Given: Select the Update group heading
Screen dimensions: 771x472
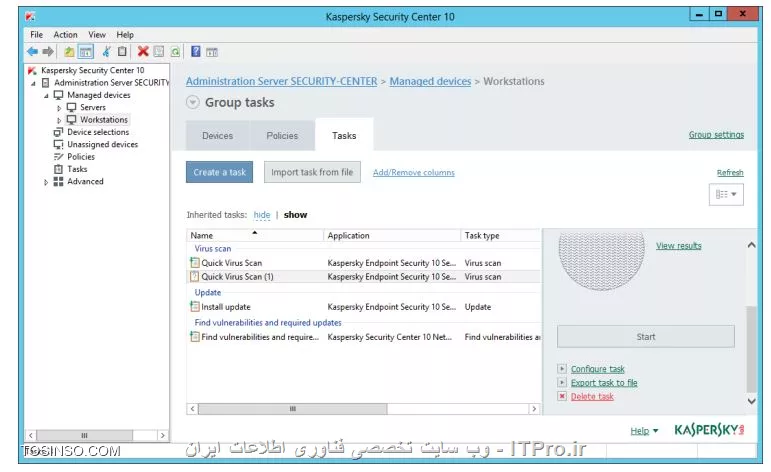Looking at the screenshot, I should pyautogui.click(x=208, y=293).
